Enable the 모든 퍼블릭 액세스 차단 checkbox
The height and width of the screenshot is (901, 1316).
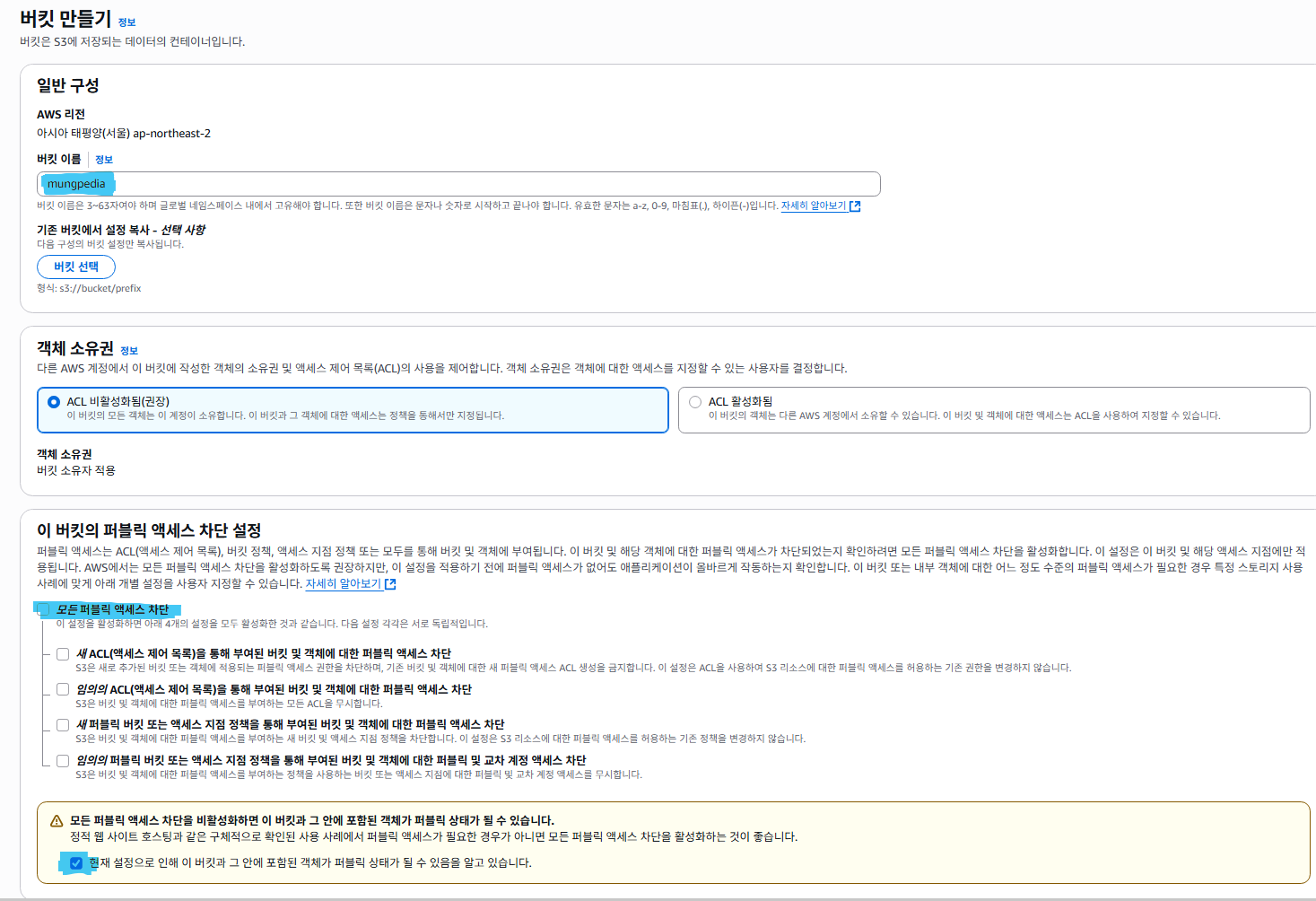pyautogui.click(x=41, y=610)
